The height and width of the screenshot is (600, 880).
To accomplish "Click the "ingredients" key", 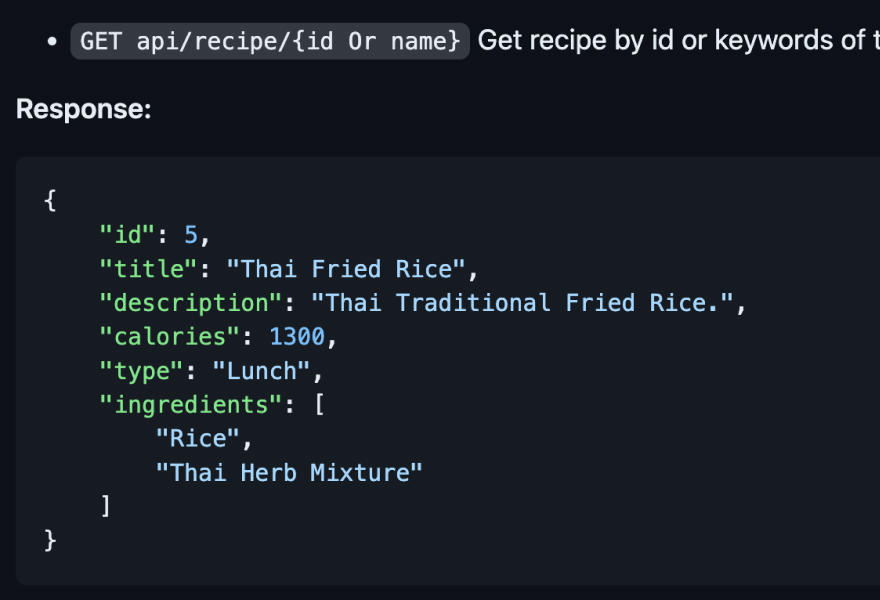I will tap(190, 405).
